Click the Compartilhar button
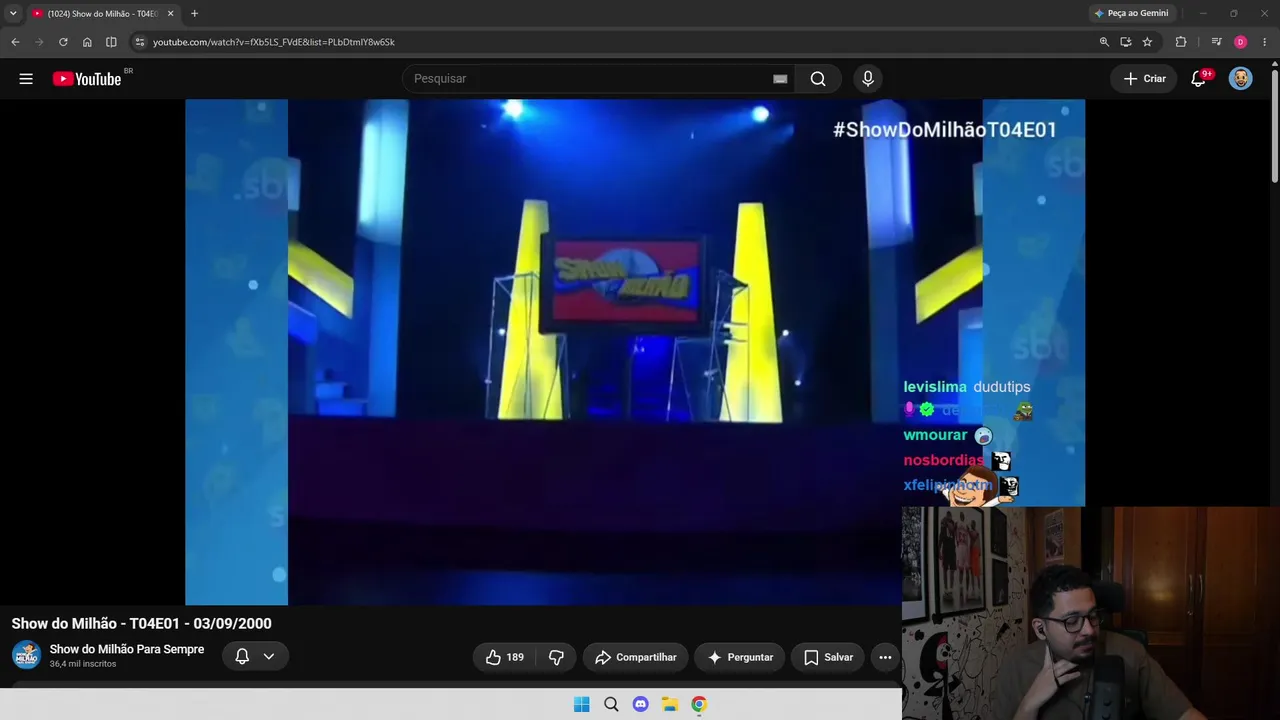This screenshot has height=720, width=1280. (636, 657)
